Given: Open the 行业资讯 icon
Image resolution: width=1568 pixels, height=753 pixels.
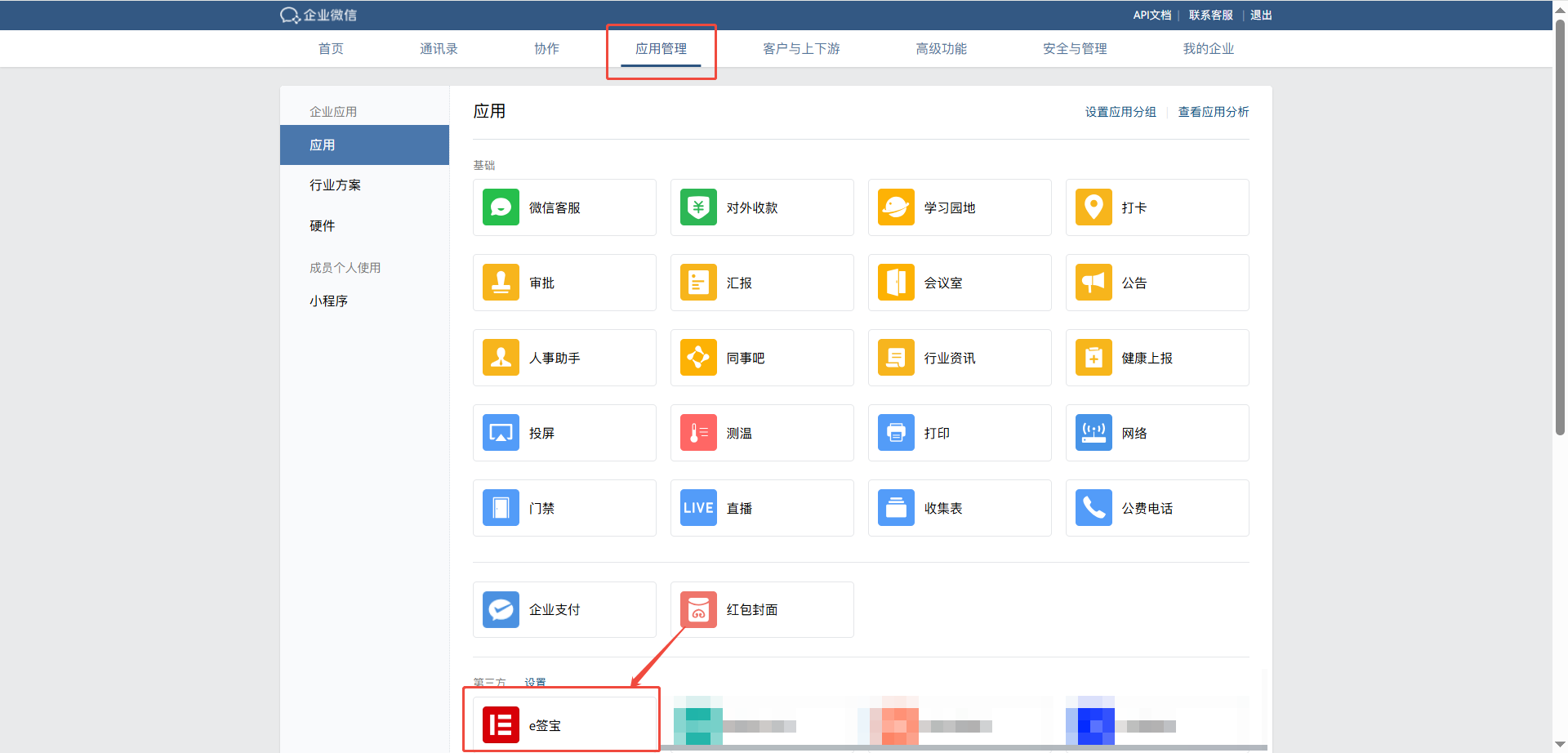Looking at the screenshot, I should pyautogui.click(x=896, y=358).
